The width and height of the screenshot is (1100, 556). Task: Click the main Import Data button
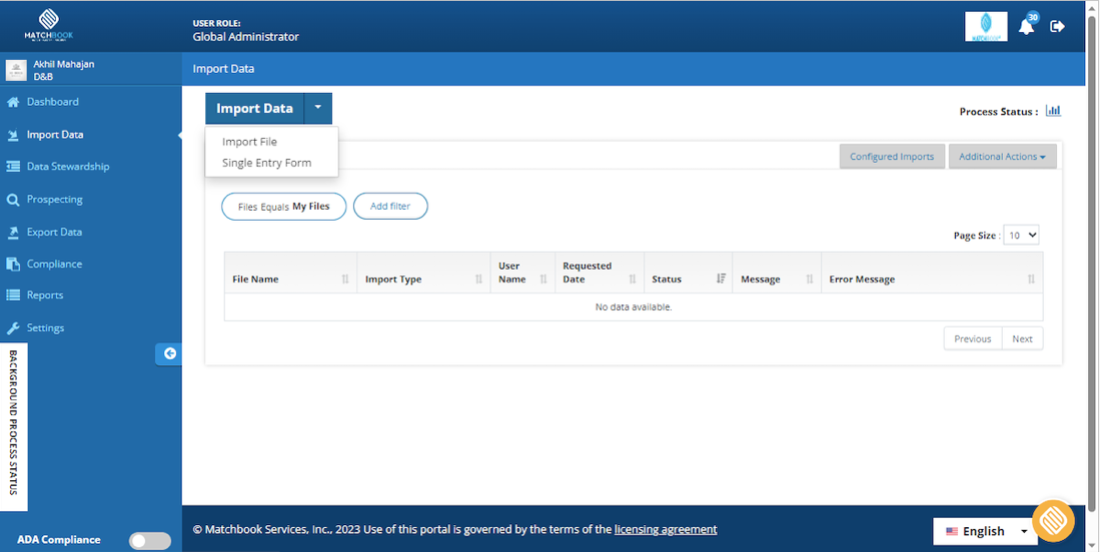[255, 109]
